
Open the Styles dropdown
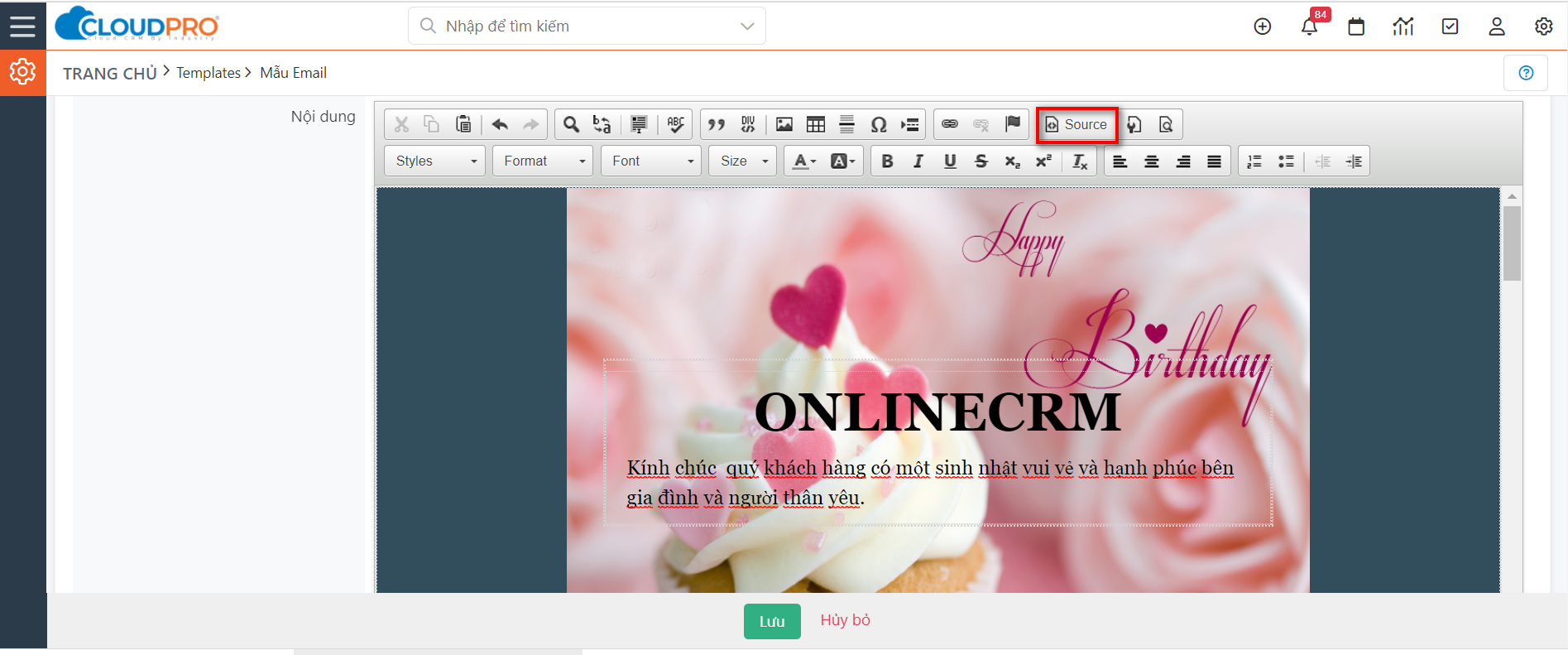435,161
